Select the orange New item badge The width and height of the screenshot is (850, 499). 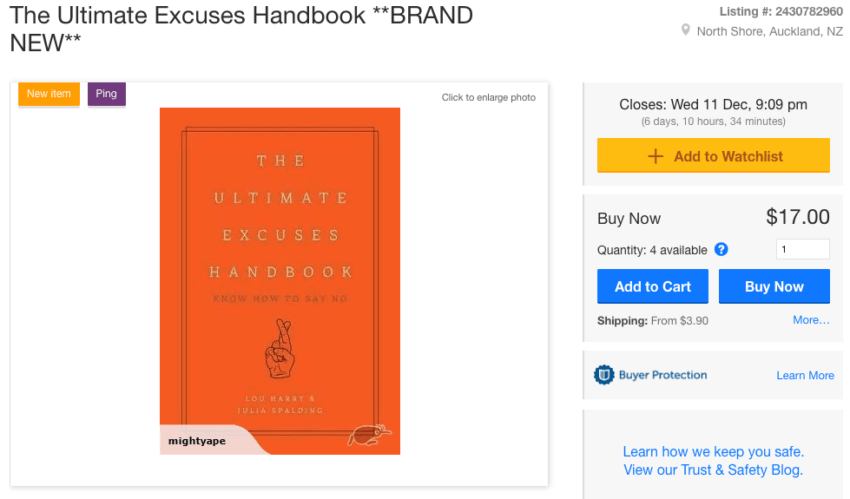pos(49,94)
